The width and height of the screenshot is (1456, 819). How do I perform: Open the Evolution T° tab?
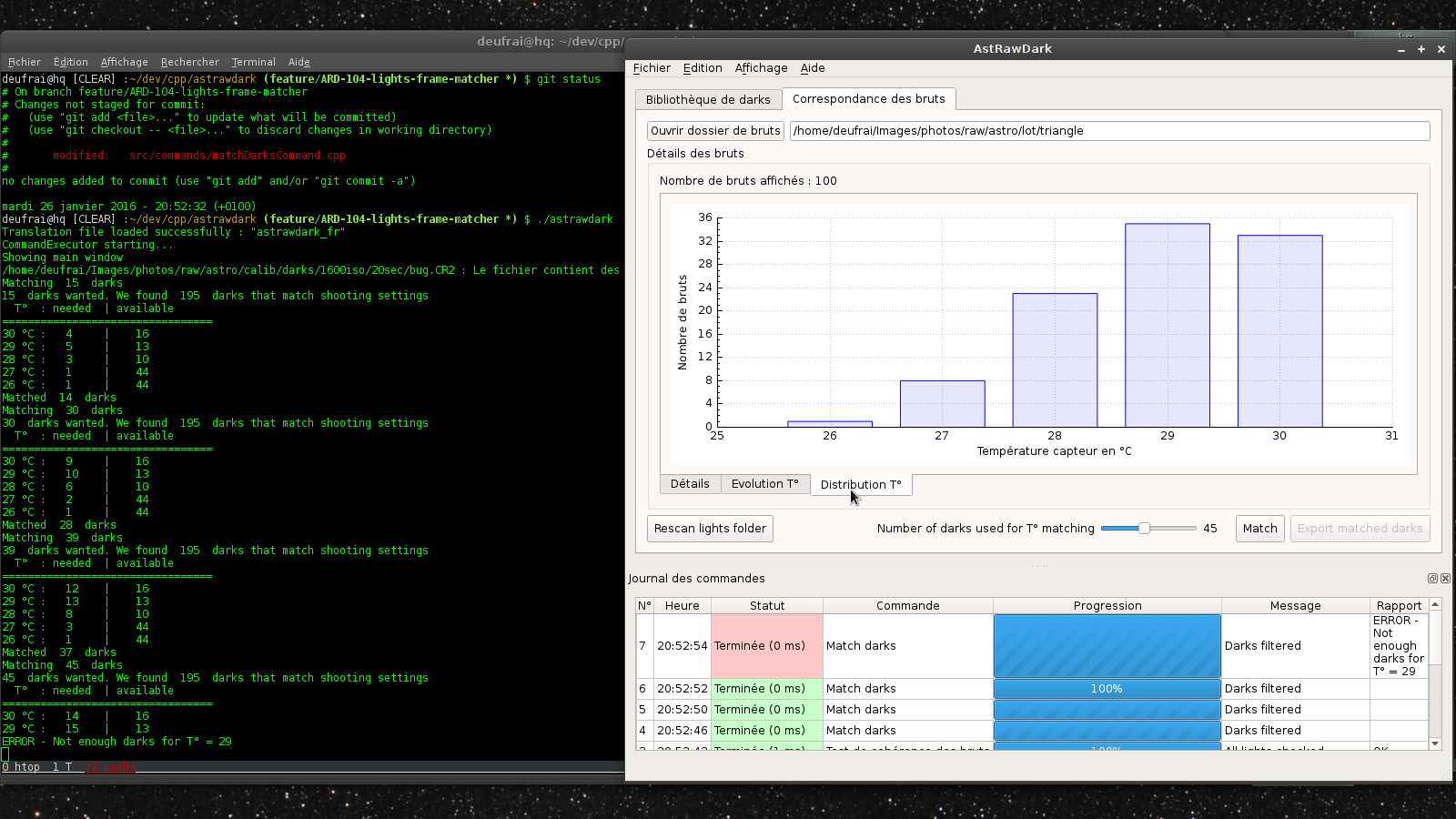coord(764,483)
